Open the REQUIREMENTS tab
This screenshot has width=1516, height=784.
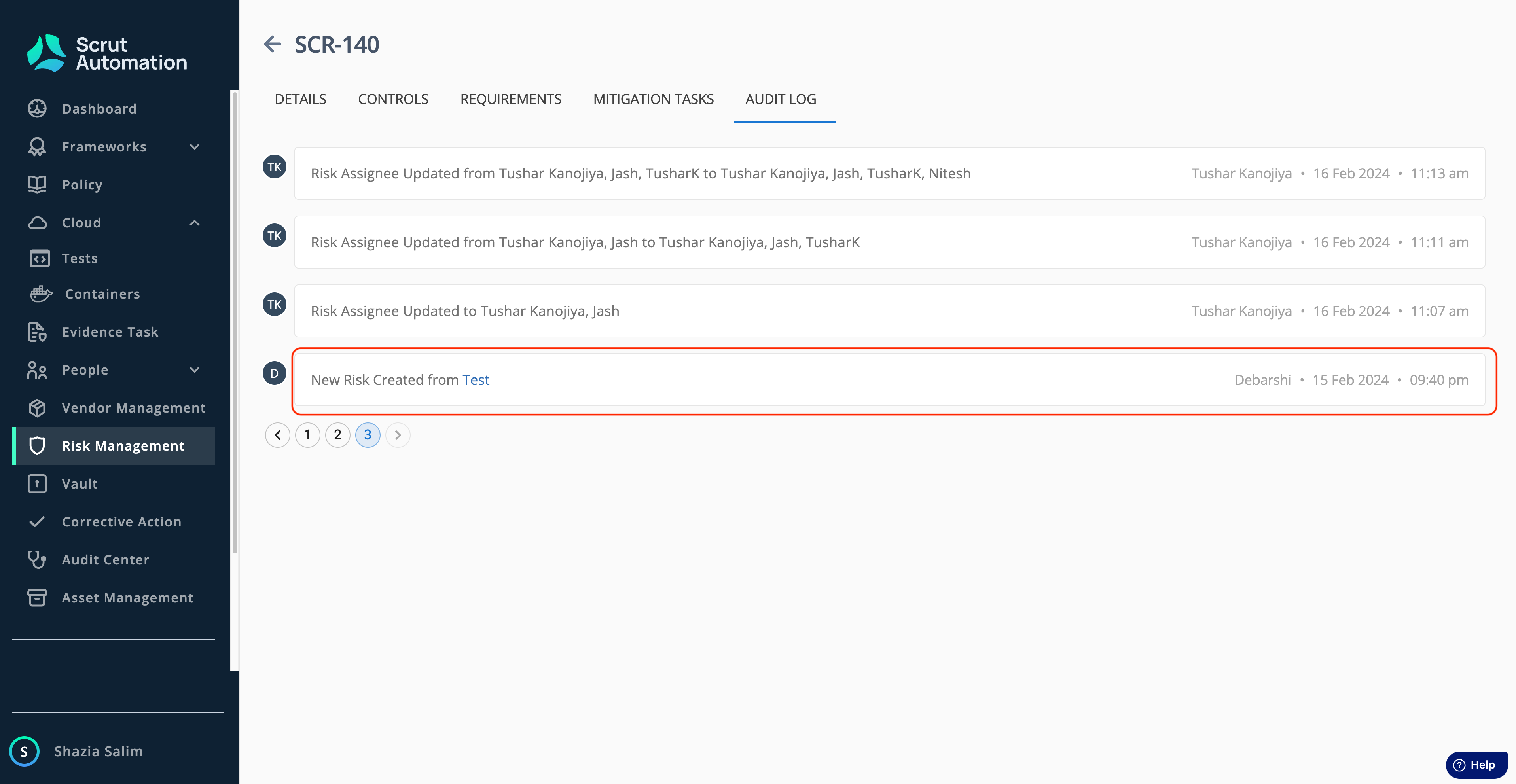click(510, 99)
